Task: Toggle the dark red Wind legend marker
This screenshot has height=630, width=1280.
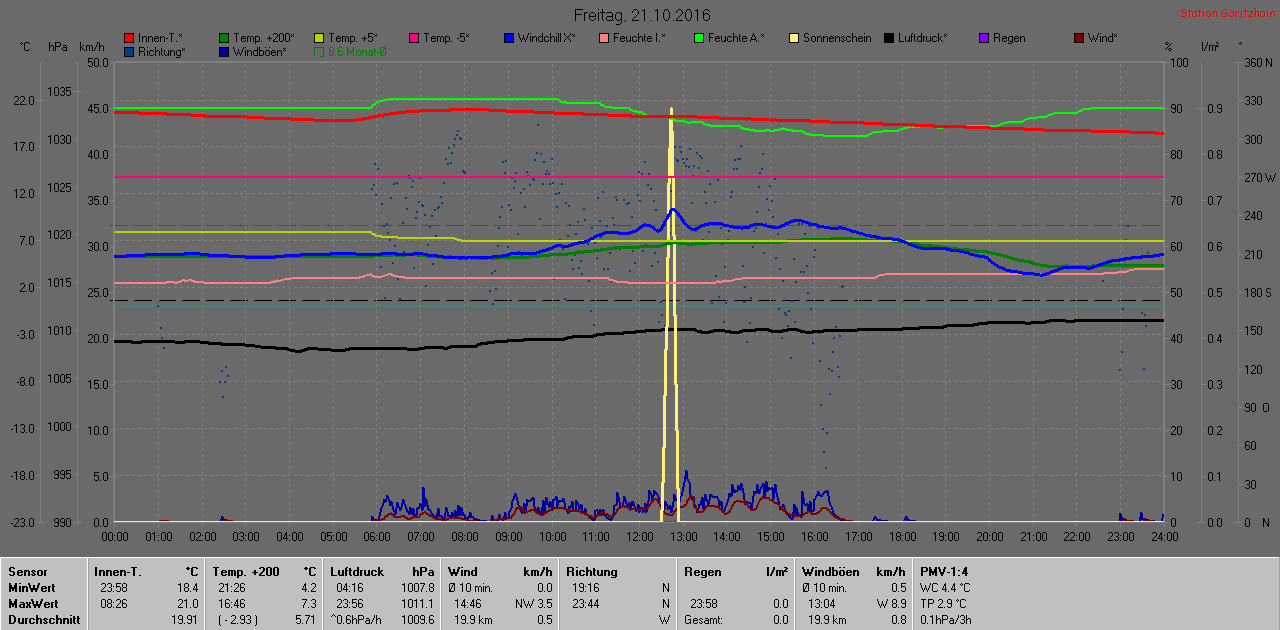Action: 1079,38
